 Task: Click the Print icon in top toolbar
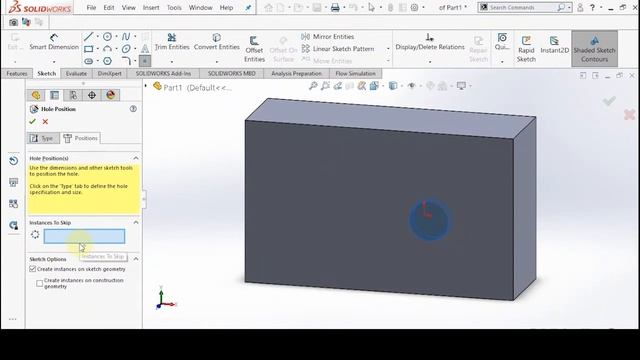pos(335,7)
